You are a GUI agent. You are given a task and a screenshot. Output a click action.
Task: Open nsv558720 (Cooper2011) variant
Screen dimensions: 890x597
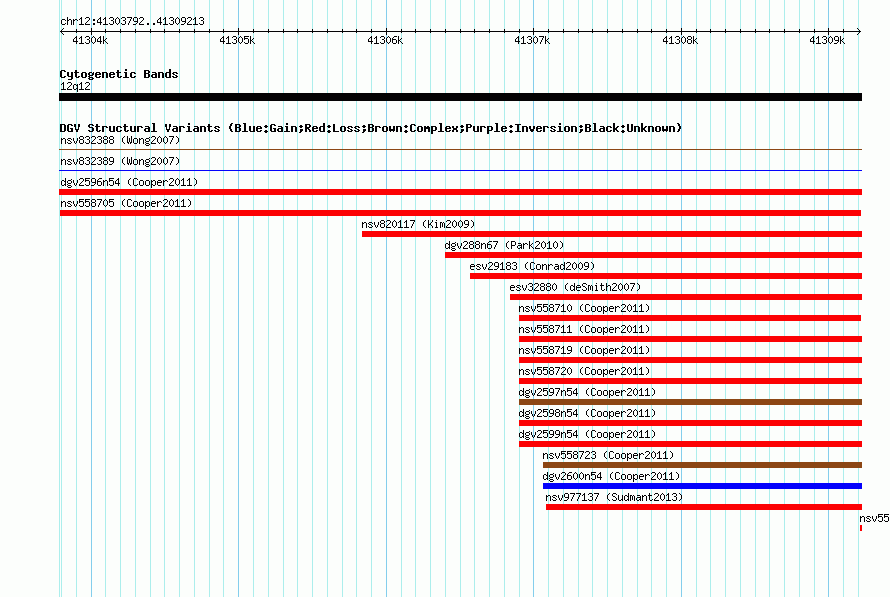pos(584,371)
